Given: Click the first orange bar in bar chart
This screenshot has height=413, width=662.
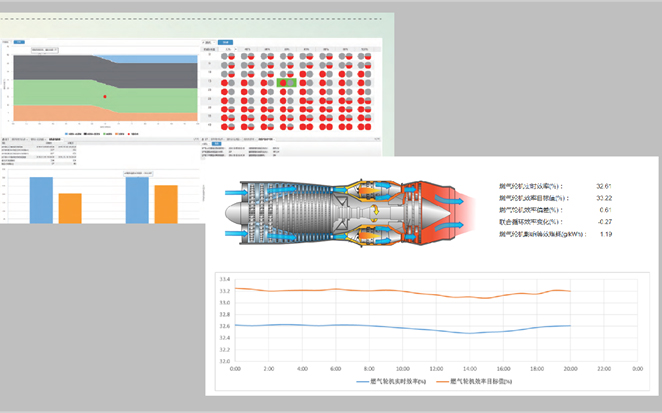Looking at the screenshot, I should (70, 207).
